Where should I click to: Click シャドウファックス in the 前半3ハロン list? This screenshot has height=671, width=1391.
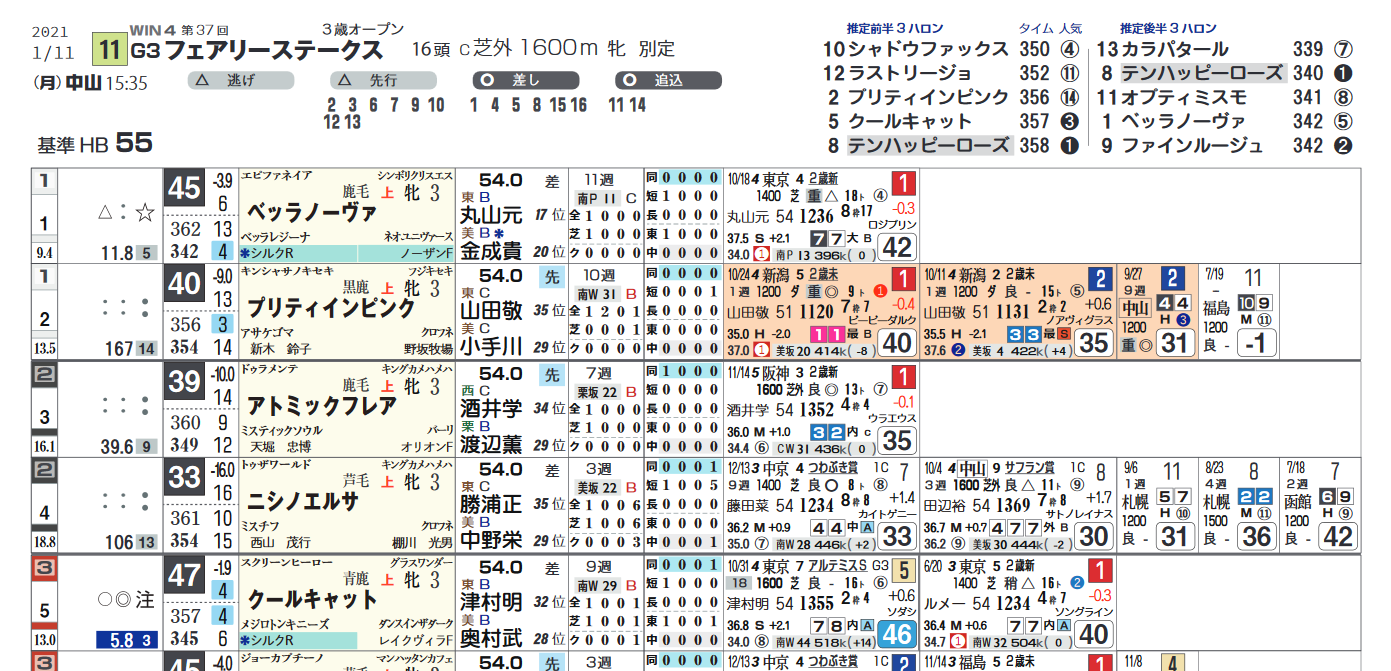pos(929,50)
